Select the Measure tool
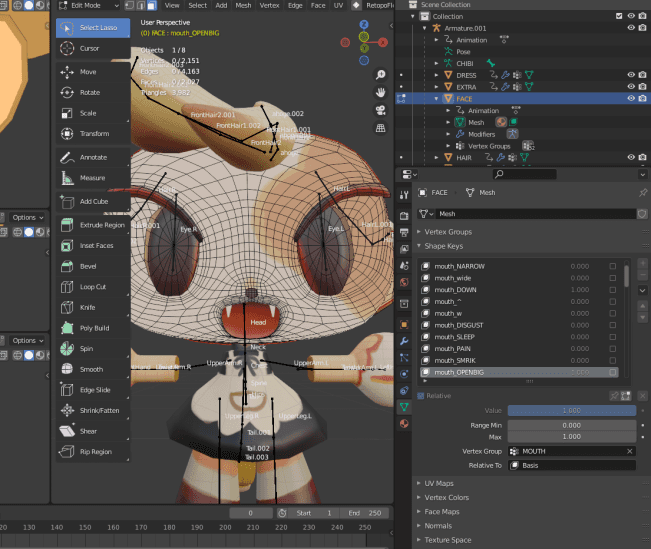Image resolution: width=651 pixels, height=549 pixels. [93, 178]
